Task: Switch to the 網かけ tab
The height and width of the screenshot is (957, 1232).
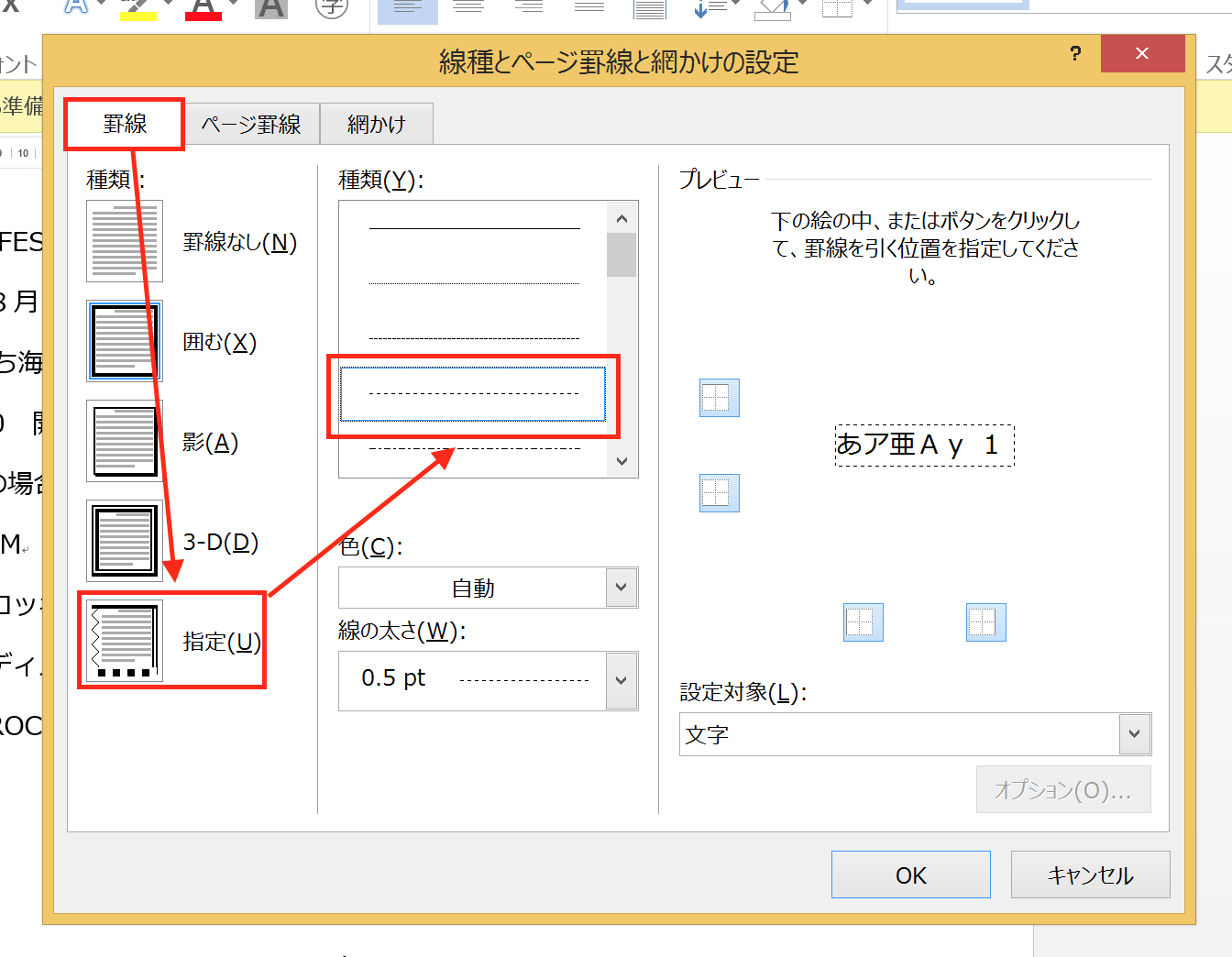Action: (x=376, y=124)
